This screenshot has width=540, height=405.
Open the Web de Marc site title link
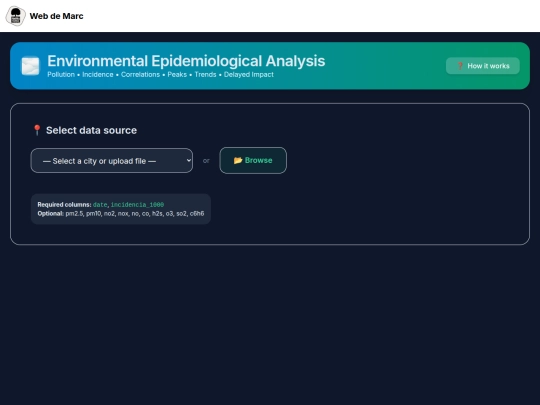[x=56, y=16]
